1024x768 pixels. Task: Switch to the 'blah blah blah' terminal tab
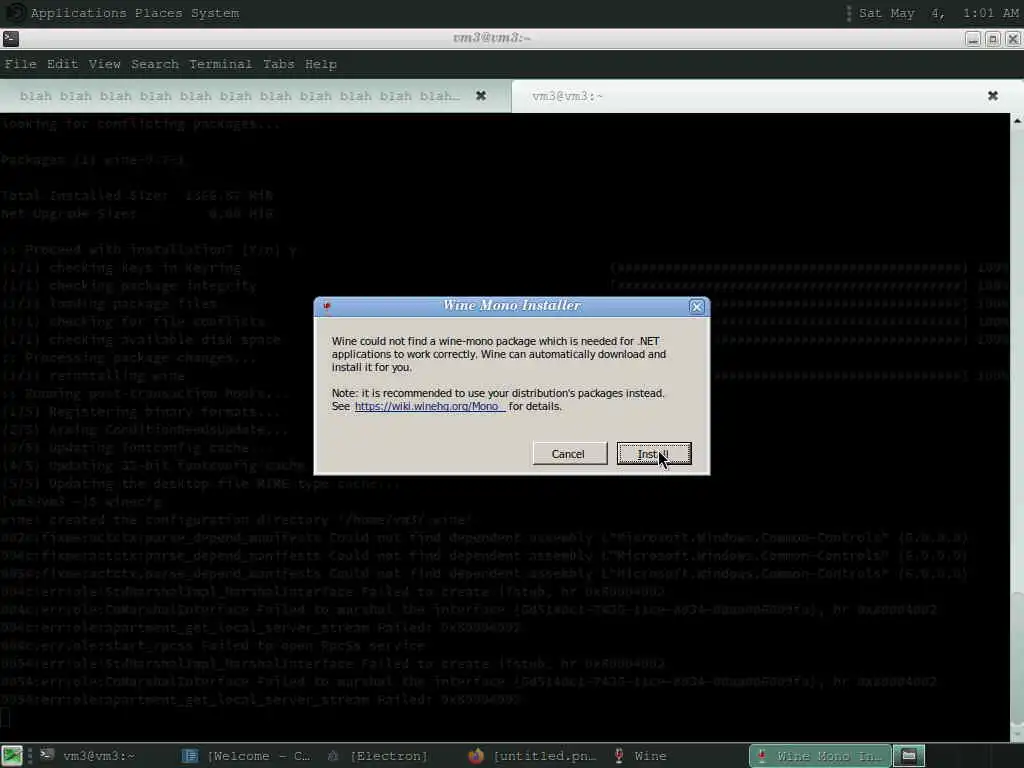(255, 96)
